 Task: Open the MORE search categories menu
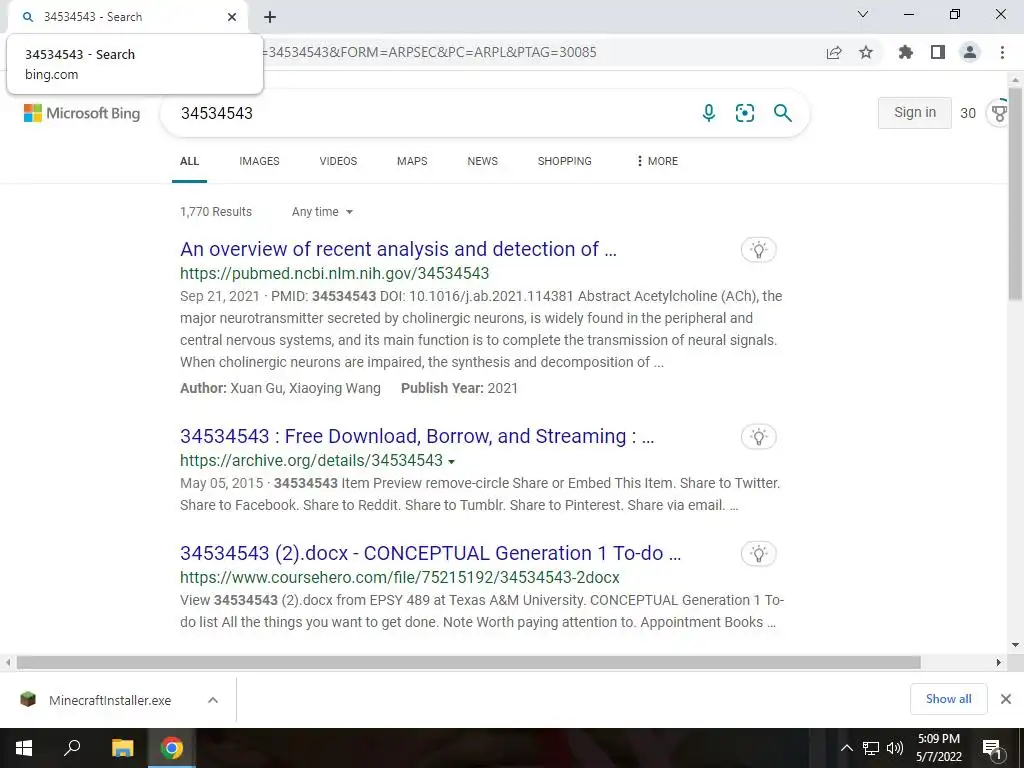point(657,161)
